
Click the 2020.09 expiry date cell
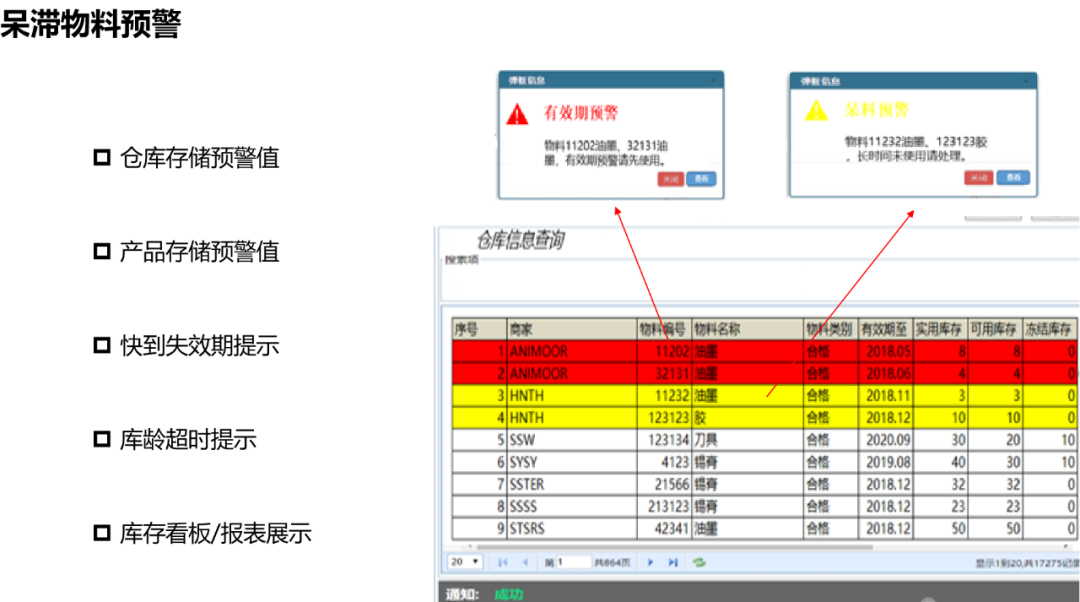tap(885, 439)
